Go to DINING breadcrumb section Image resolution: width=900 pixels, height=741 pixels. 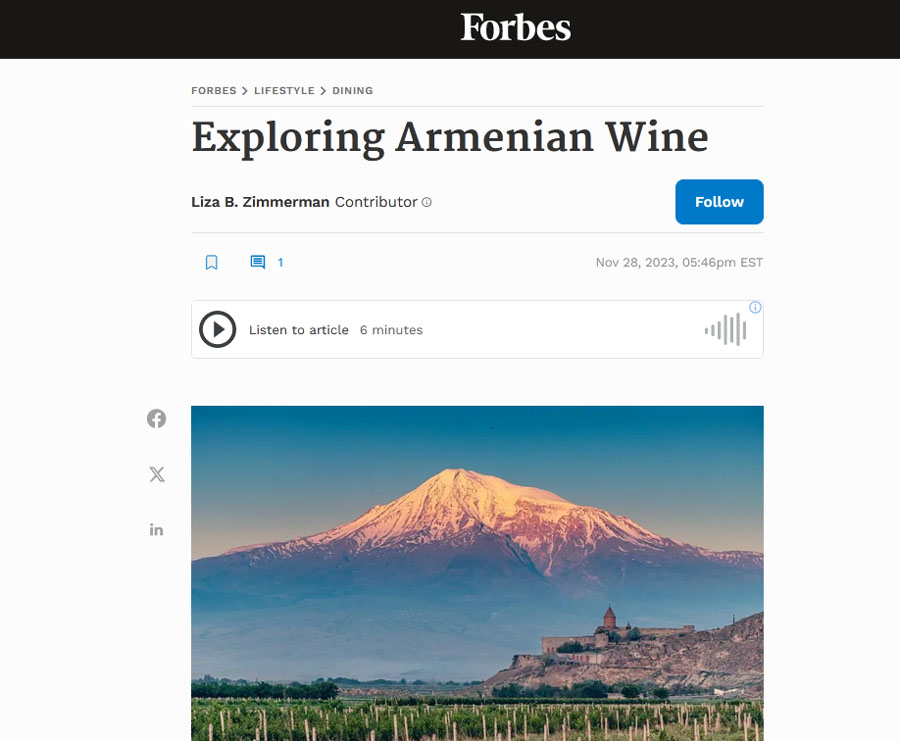[352, 91]
